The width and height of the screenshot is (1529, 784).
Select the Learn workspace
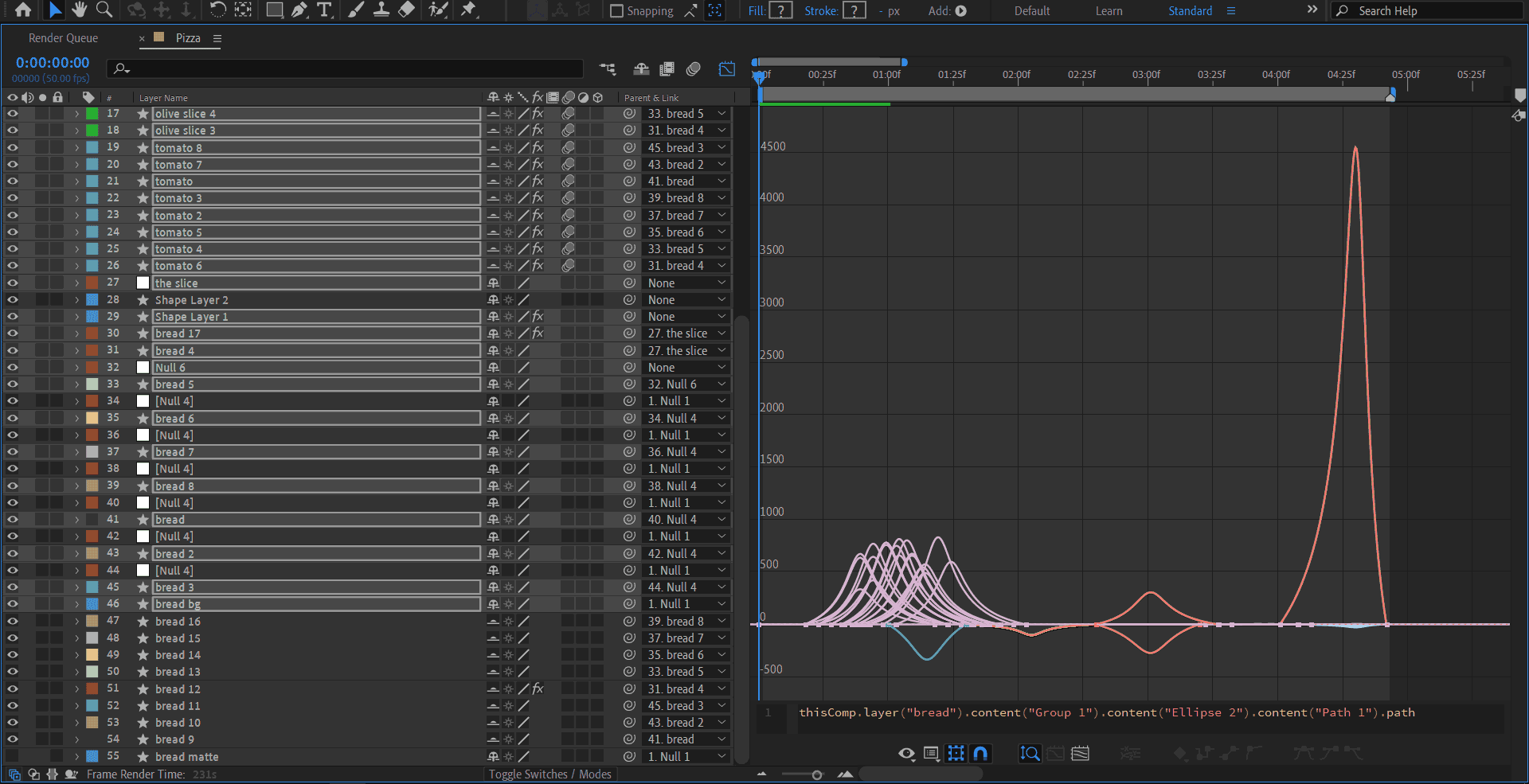(x=1109, y=11)
